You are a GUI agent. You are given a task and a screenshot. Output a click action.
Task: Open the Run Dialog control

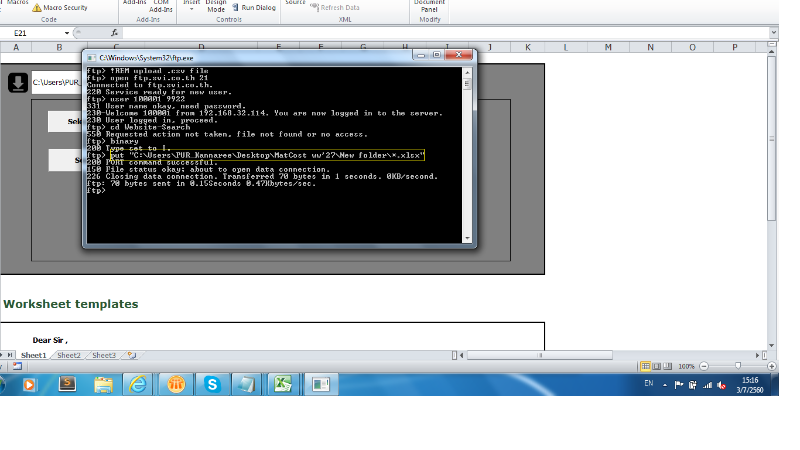point(253,7)
